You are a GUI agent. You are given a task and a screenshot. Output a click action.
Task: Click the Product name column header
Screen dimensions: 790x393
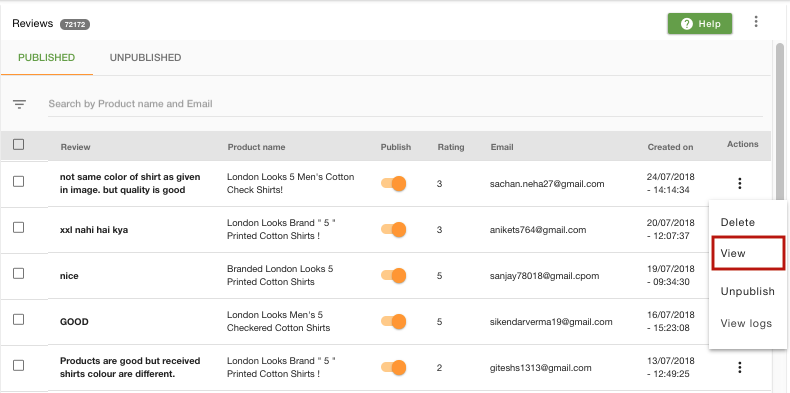(x=256, y=147)
